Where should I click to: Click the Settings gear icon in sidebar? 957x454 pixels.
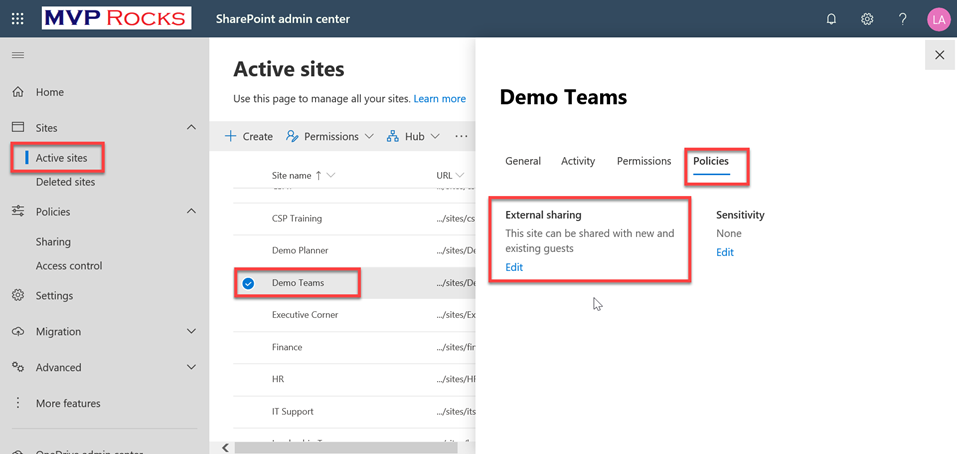(x=18, y=295)
